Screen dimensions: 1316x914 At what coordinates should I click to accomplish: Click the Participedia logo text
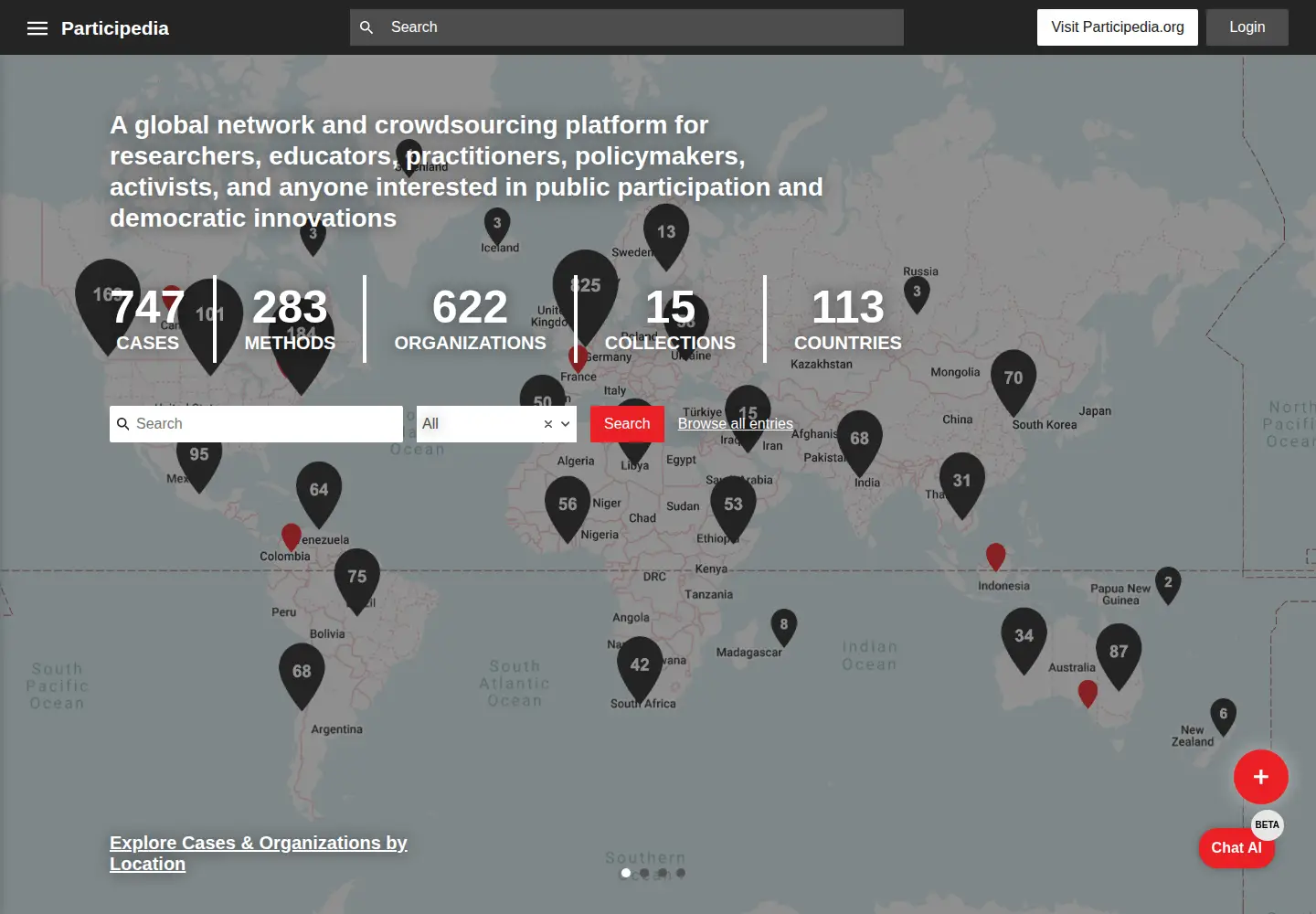tap(115, 28)
